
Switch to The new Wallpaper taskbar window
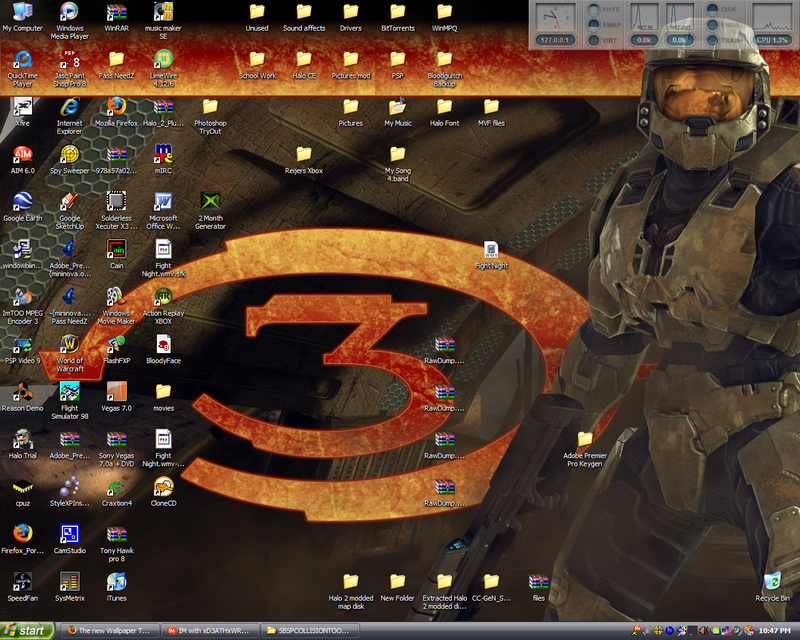[109, 631]
